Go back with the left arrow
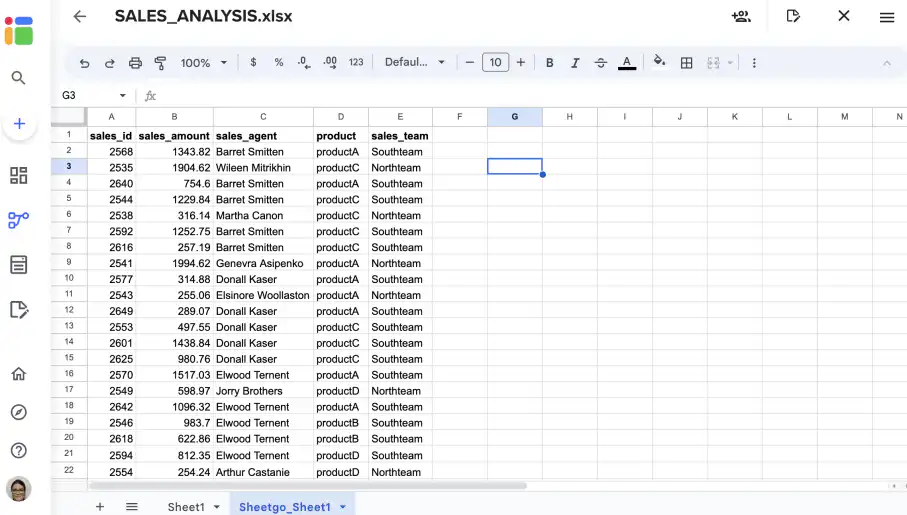Image resolution: width=907 pixels, height=515 pixels. (80, 16)
